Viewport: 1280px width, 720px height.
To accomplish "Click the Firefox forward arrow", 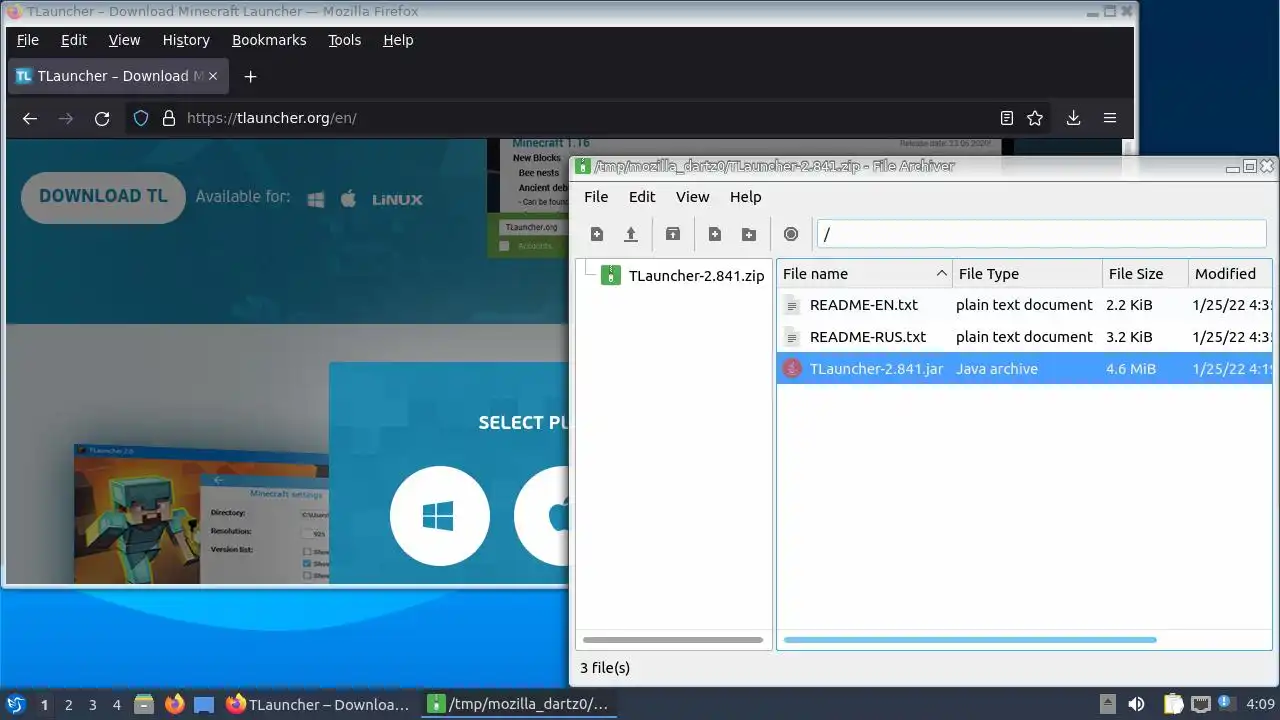I will coord(66,118).
